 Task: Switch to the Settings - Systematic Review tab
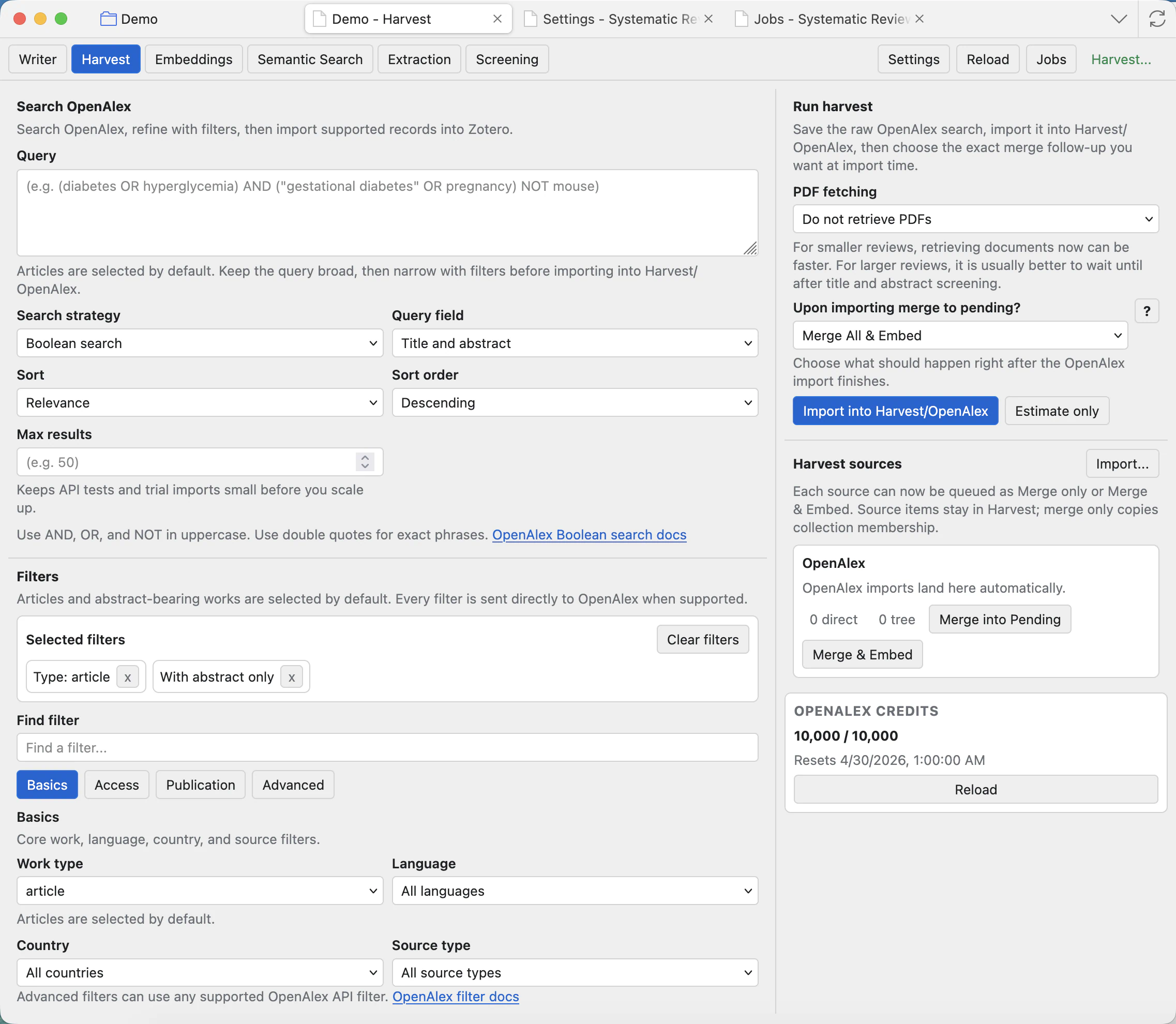pos(620,19)
